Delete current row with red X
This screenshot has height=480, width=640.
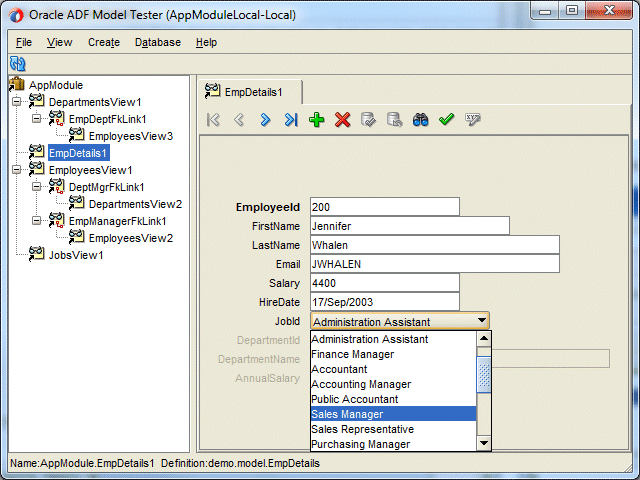tap(342, 120)
